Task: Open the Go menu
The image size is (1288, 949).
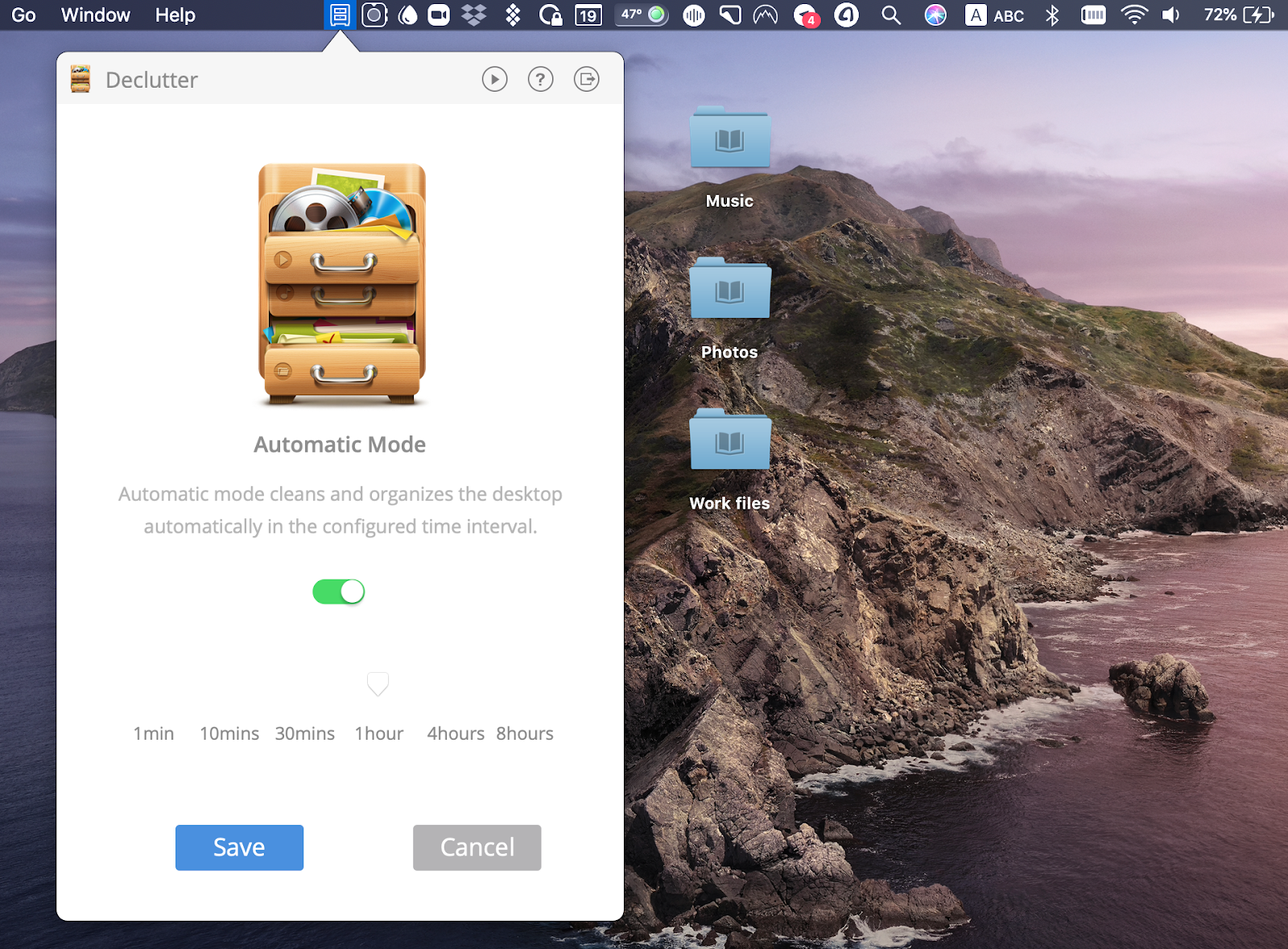Action: (22, 14)
